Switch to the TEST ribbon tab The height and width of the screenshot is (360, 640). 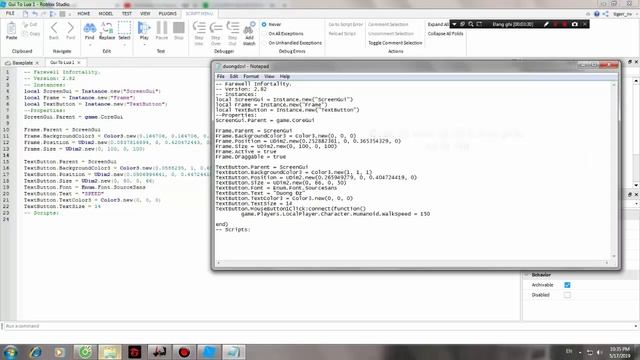pyautogui.click(x=127, y=13)
